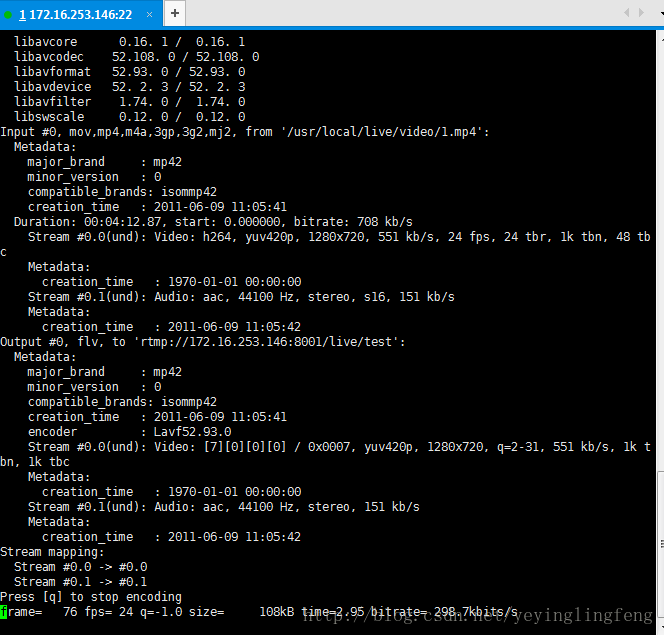Click the terminal's vertical scrollbar thumb

[x=661, y=544]
